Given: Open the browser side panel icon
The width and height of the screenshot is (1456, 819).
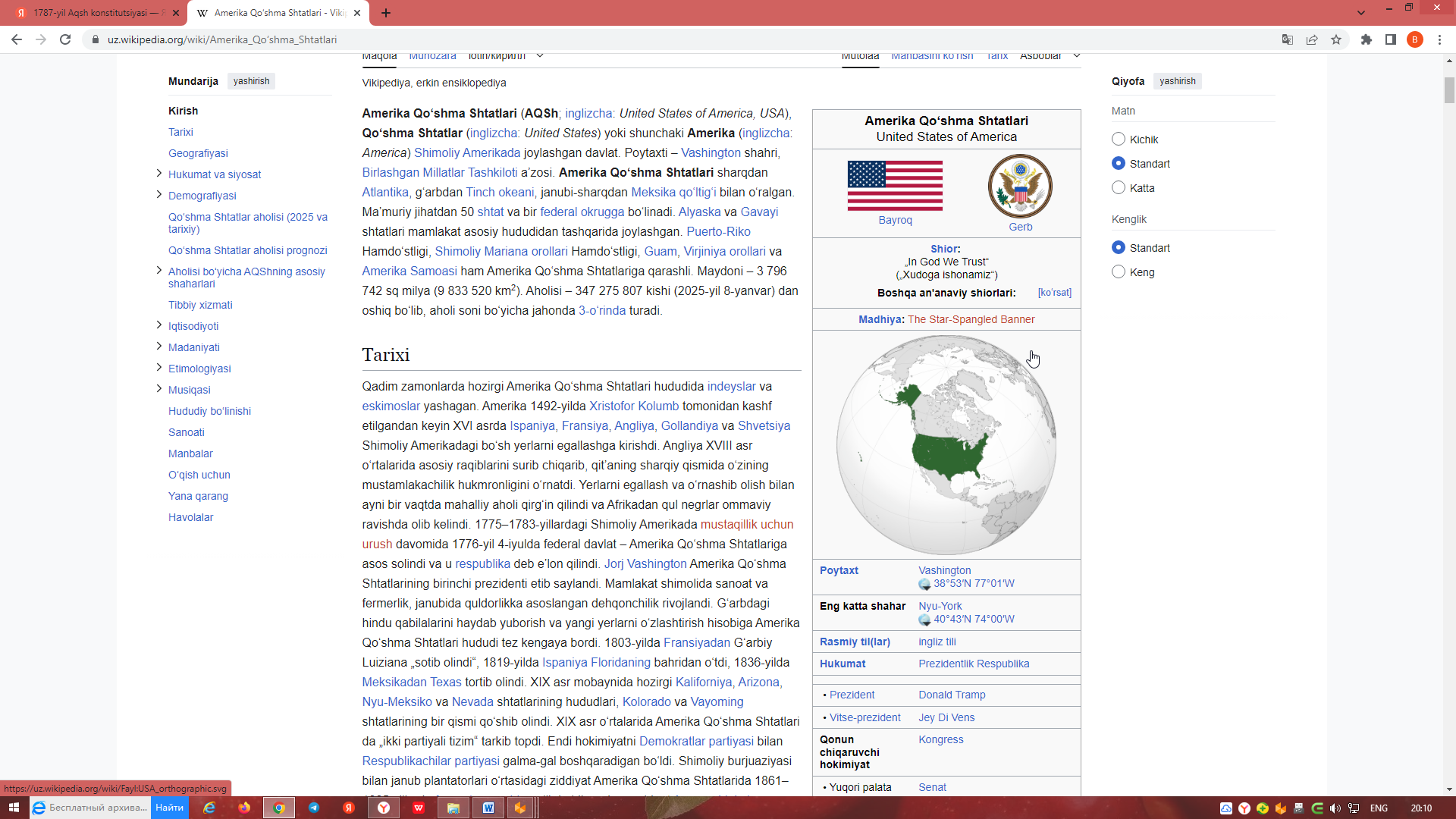Looking at the screenshot, I should tap(1391, 39).
